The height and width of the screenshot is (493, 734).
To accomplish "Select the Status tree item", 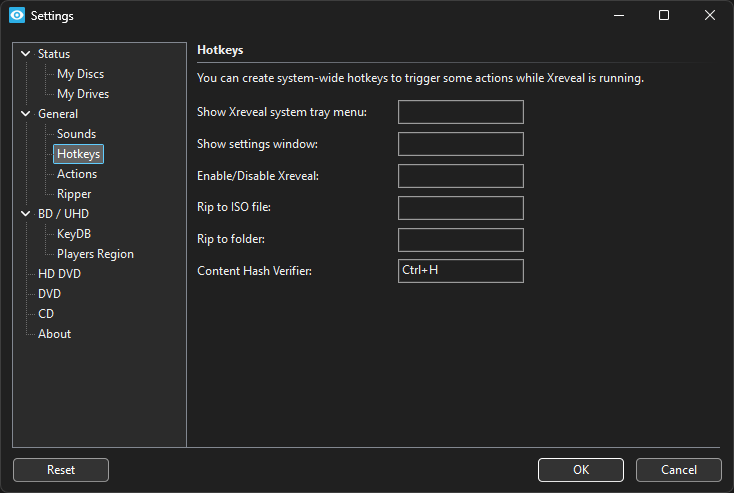I will tap(54, 54).
